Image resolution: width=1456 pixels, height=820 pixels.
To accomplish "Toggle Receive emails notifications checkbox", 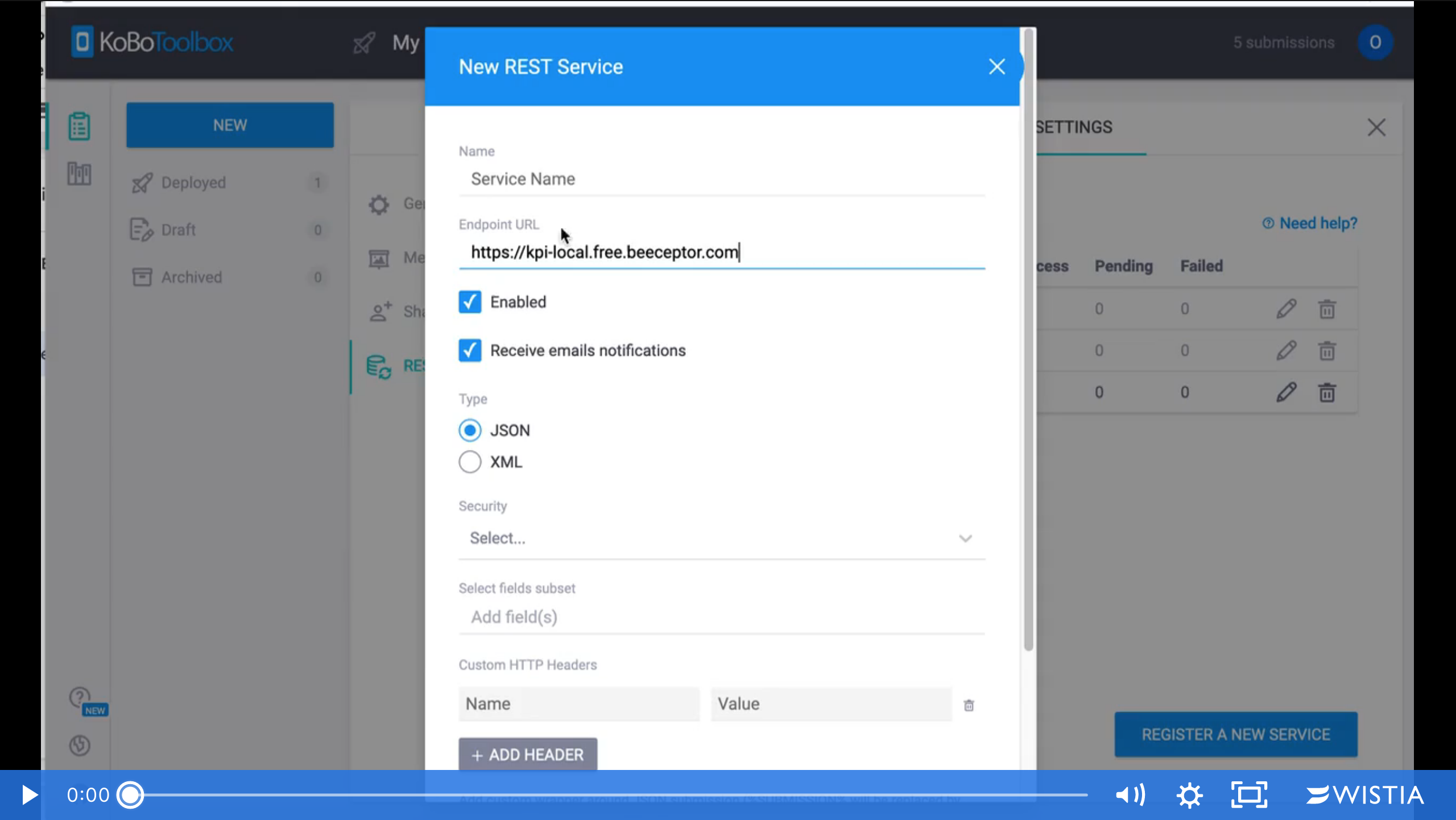I will coord(470,350).
